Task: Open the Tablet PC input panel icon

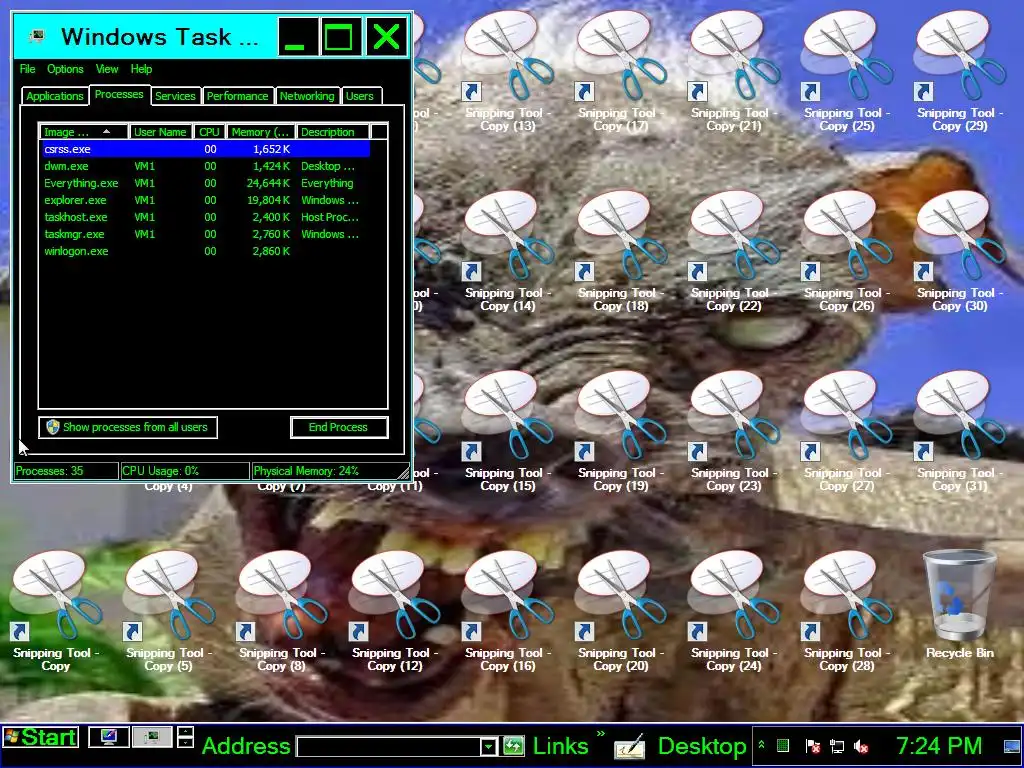Action: 630,746
